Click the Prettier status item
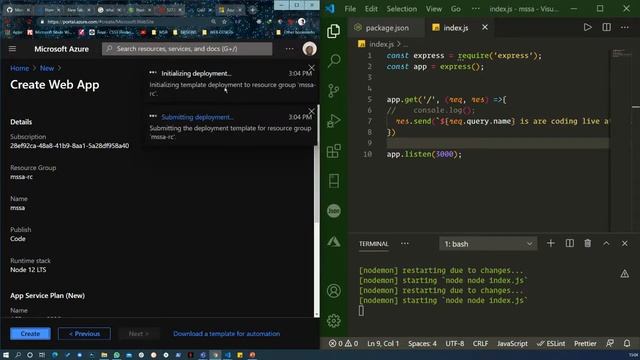Image resolution: width=640 pixels, height=360 pixels. point(585,344)
